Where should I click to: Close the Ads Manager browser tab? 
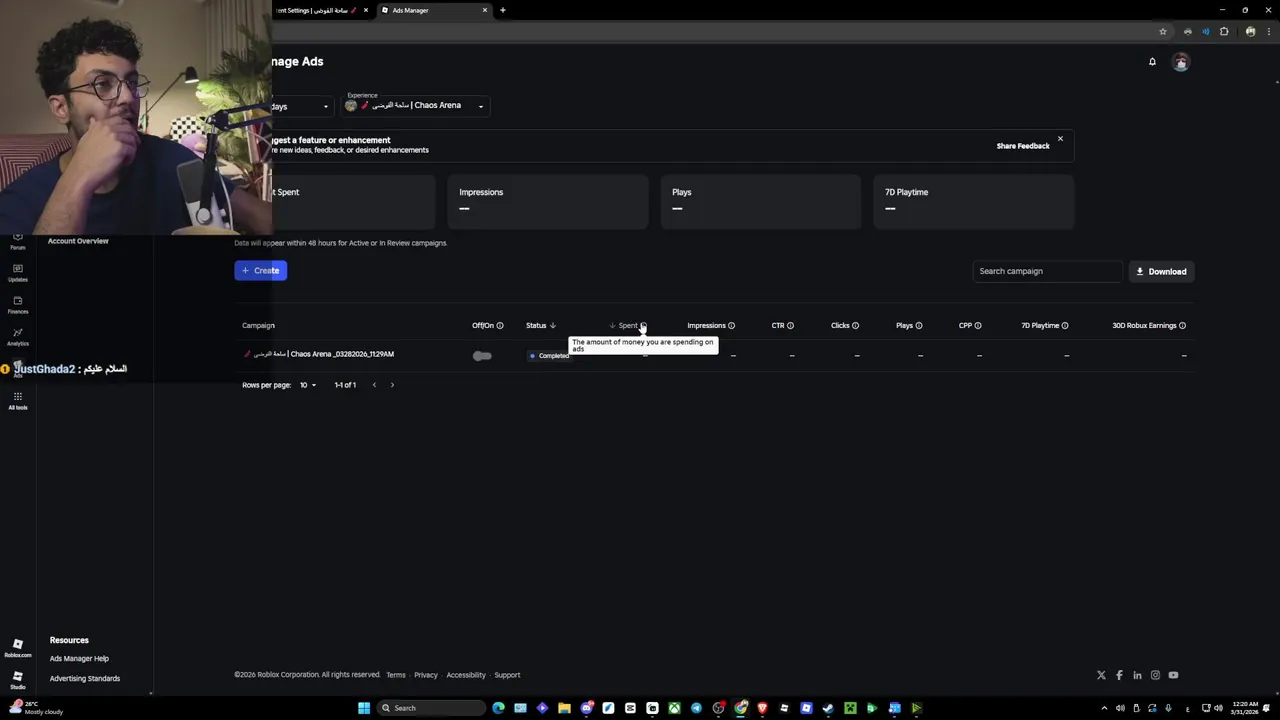485,10
